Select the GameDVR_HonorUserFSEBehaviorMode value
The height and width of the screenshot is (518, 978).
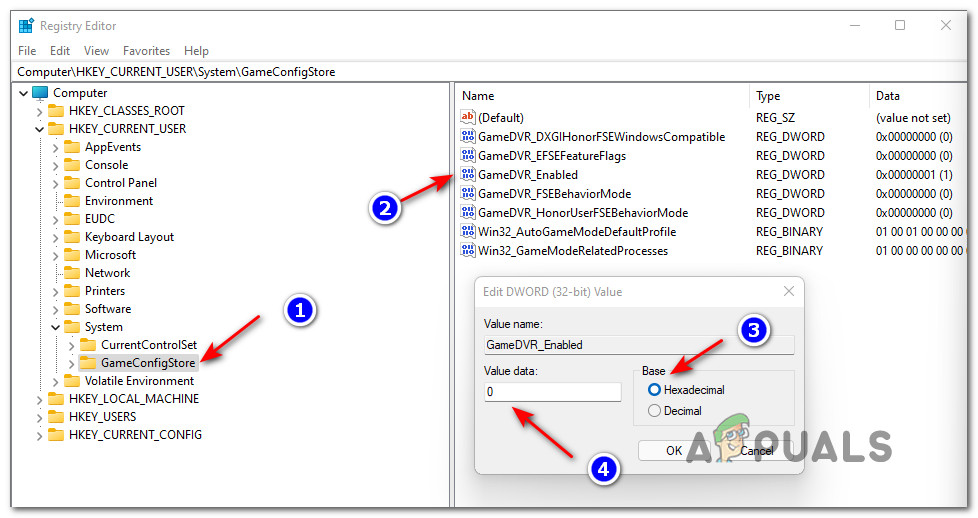coord(583,213)
